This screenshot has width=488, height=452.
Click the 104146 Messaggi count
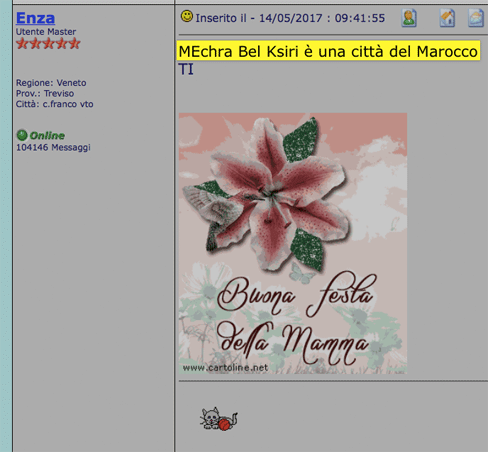pos(53,147)
